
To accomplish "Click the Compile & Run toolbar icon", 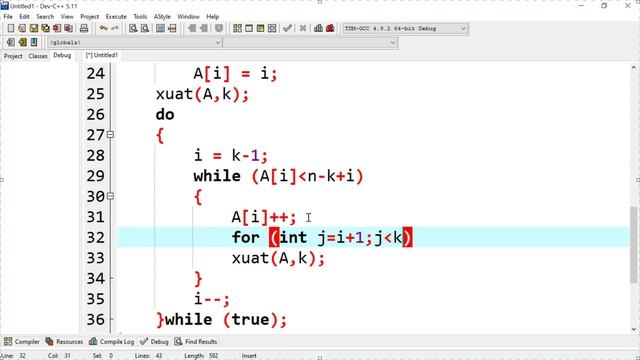I will (x=260, y=28).
